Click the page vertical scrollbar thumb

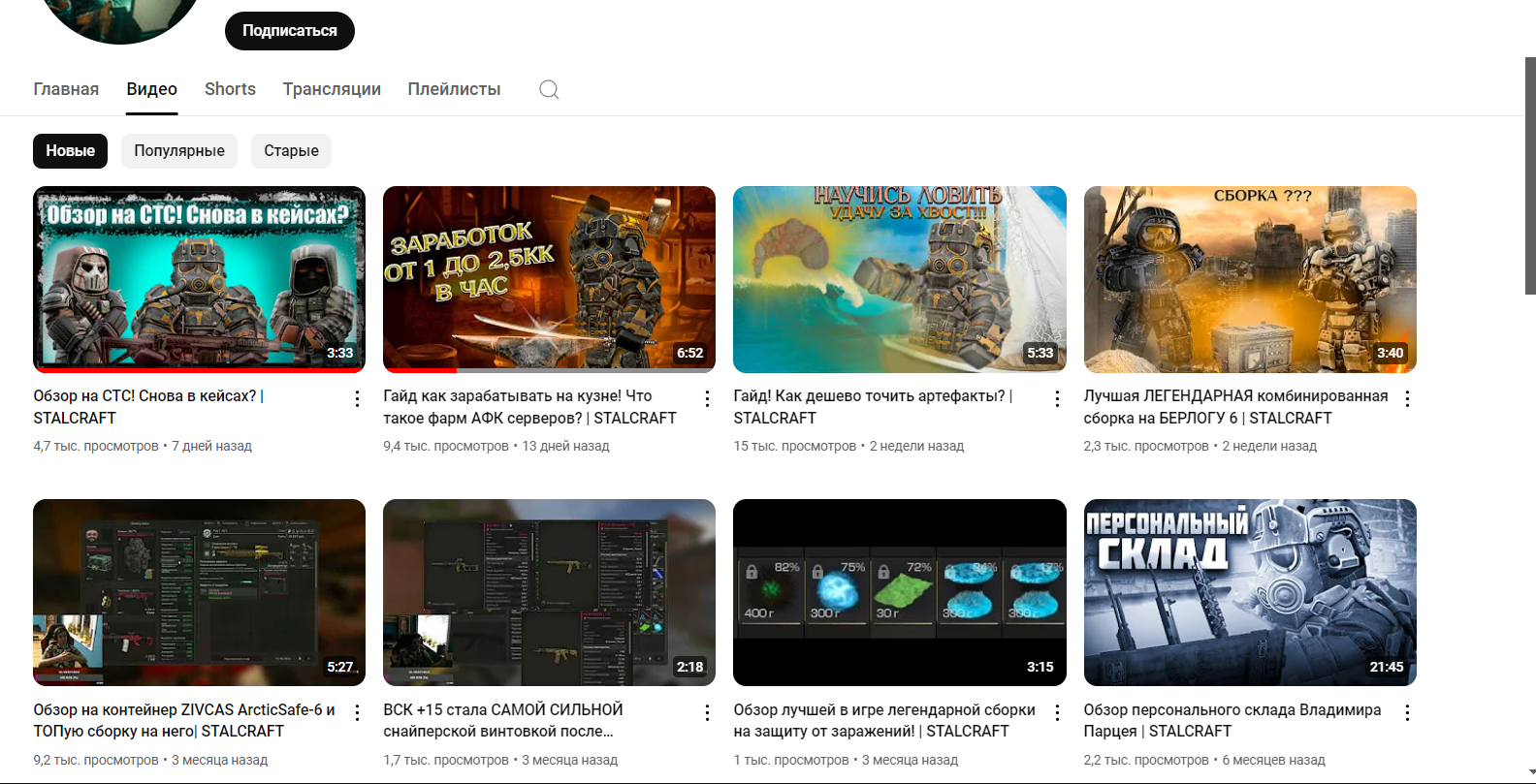click(x=1530, y=175)
